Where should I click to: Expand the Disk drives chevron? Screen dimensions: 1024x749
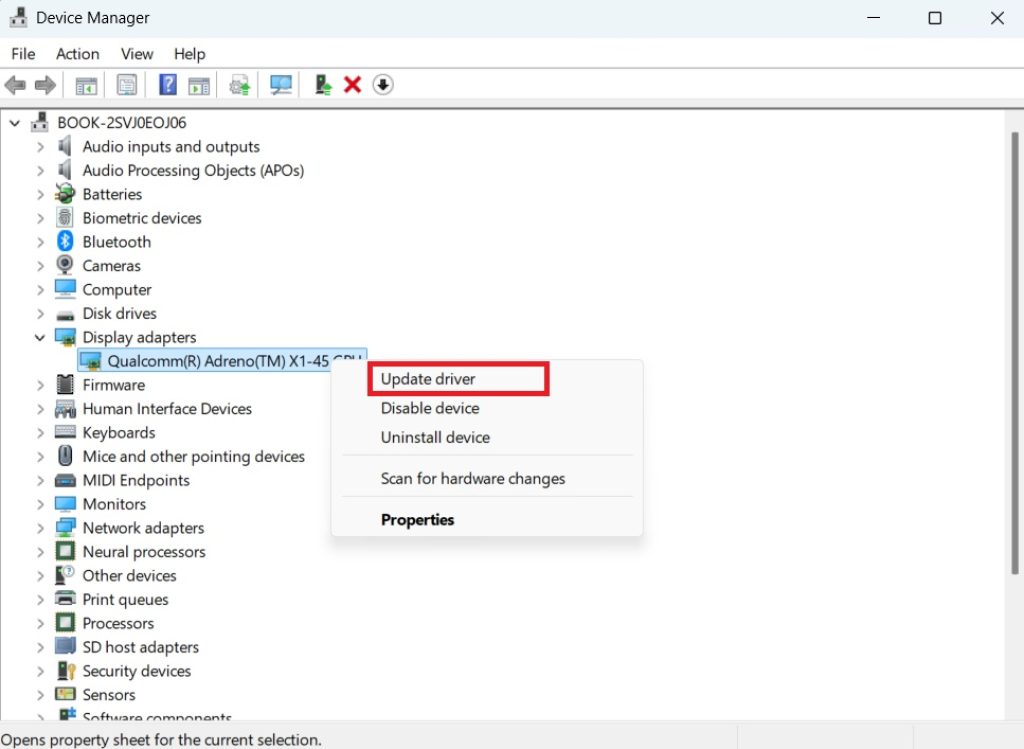point(40,313)
